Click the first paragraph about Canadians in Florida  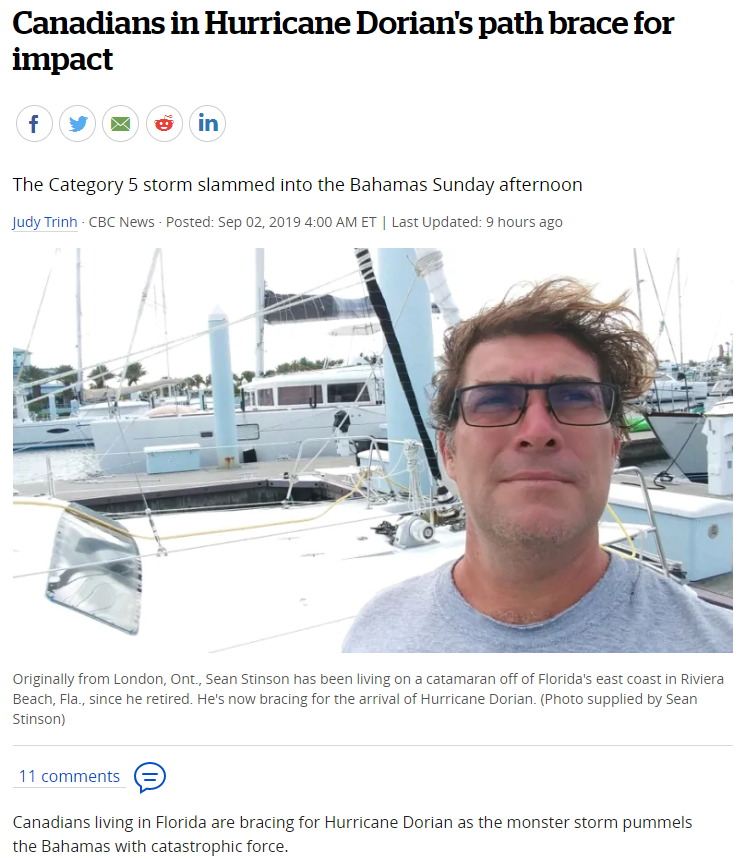tap(352, 834)
